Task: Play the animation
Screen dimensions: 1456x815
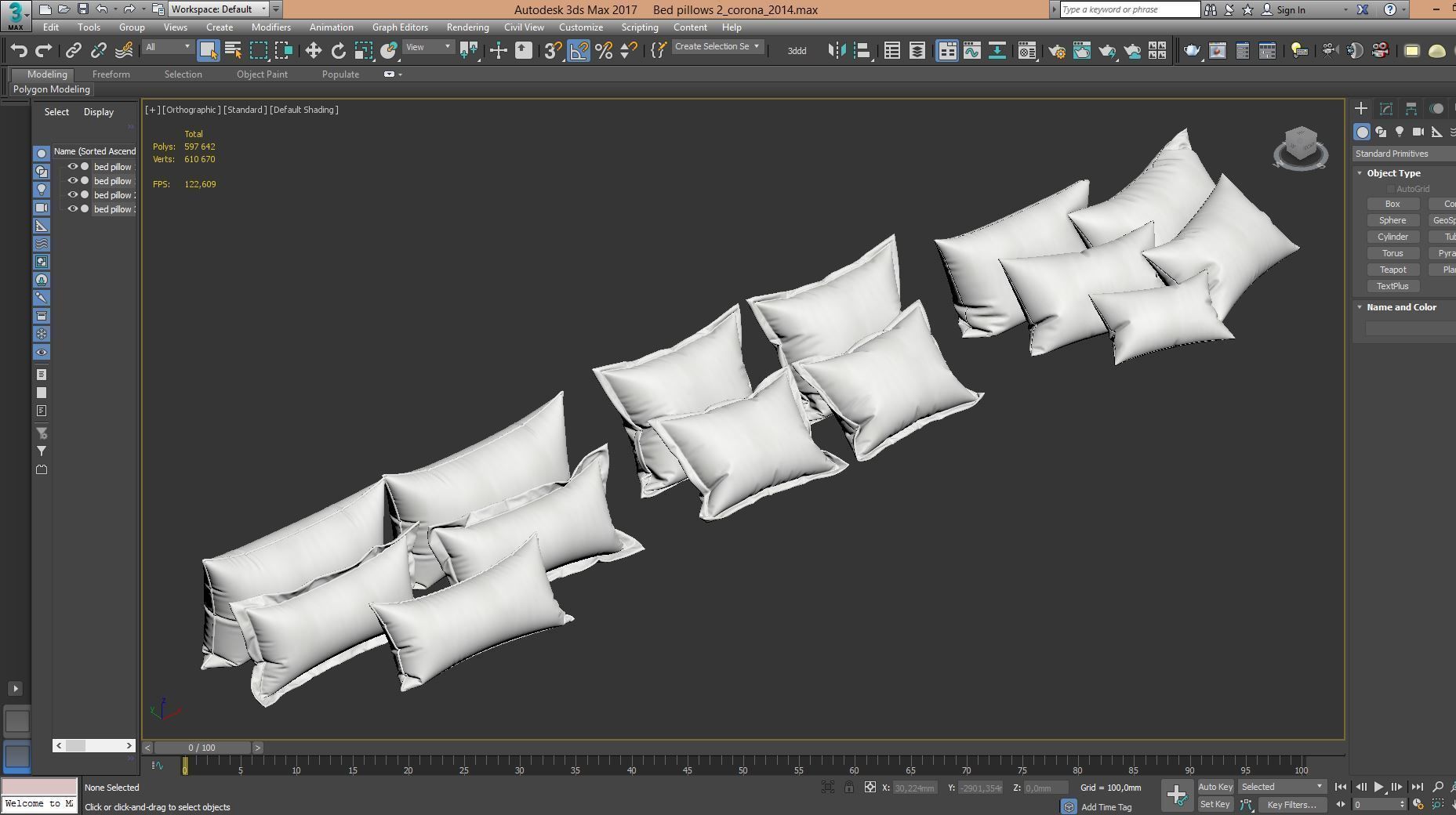Action: point(1378,787)
